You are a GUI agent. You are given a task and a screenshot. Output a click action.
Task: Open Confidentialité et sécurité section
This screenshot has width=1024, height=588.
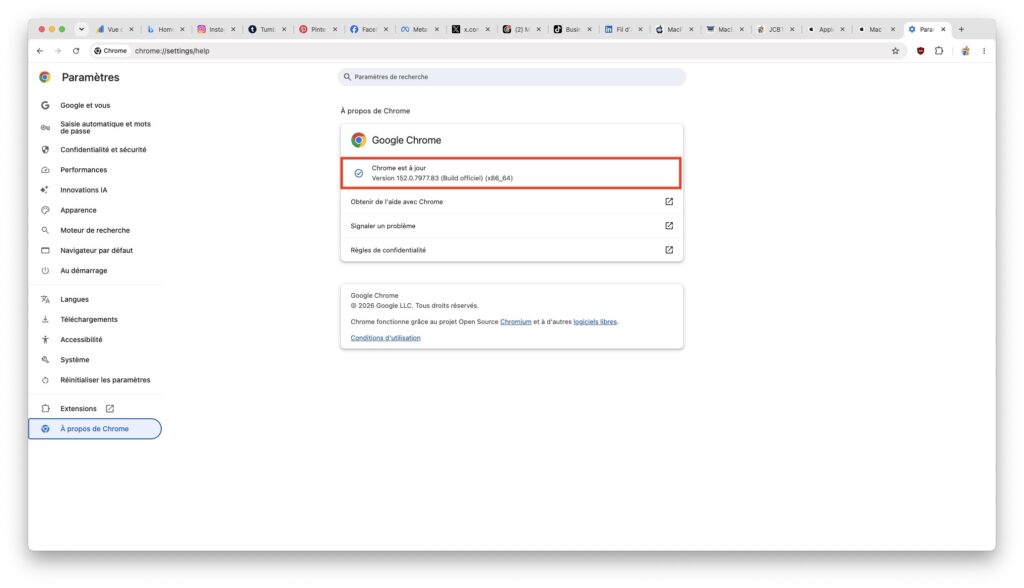click(x=103, y=150)
